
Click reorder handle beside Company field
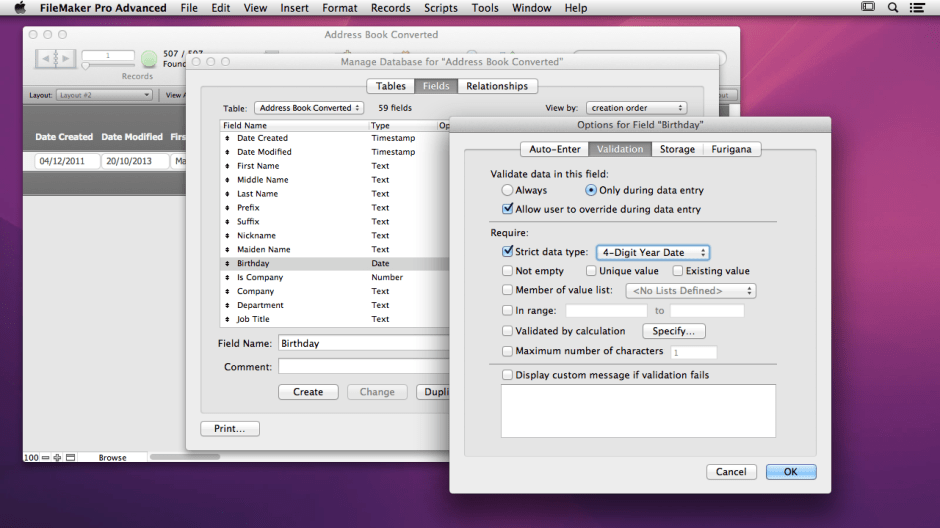(227, 291)
